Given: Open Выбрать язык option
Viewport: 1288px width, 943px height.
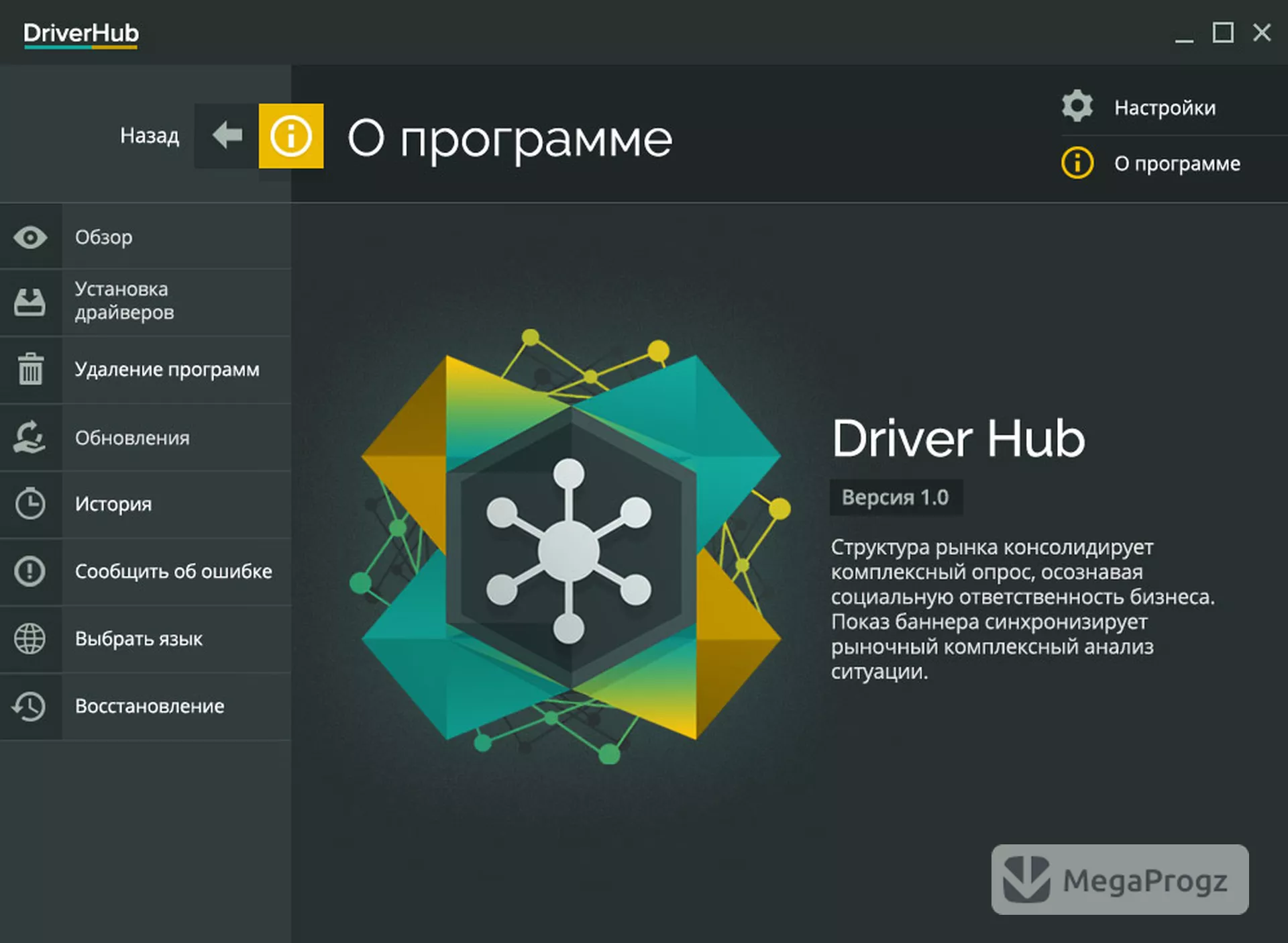Looking at the screenshot, I should point(146,639).
